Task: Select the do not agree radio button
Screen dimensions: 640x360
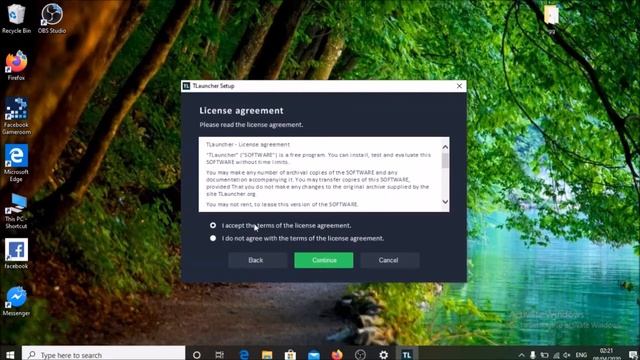Action: (x=213, y=238)
